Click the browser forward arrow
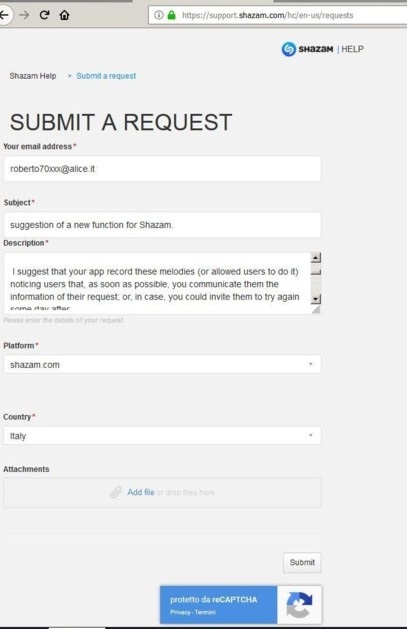This screenshot has width=407, height=629. [x=24, y=15]
